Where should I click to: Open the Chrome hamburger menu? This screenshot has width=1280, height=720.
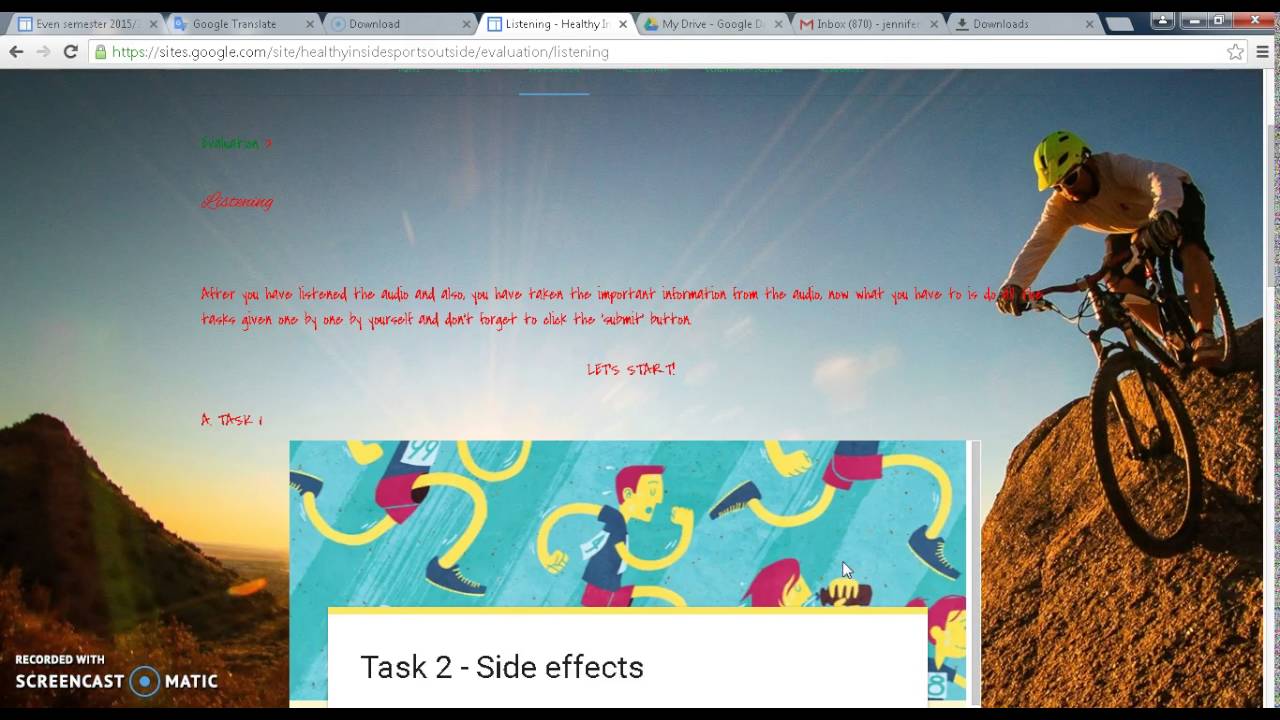pyautogui.click(x=1263, y=52)
